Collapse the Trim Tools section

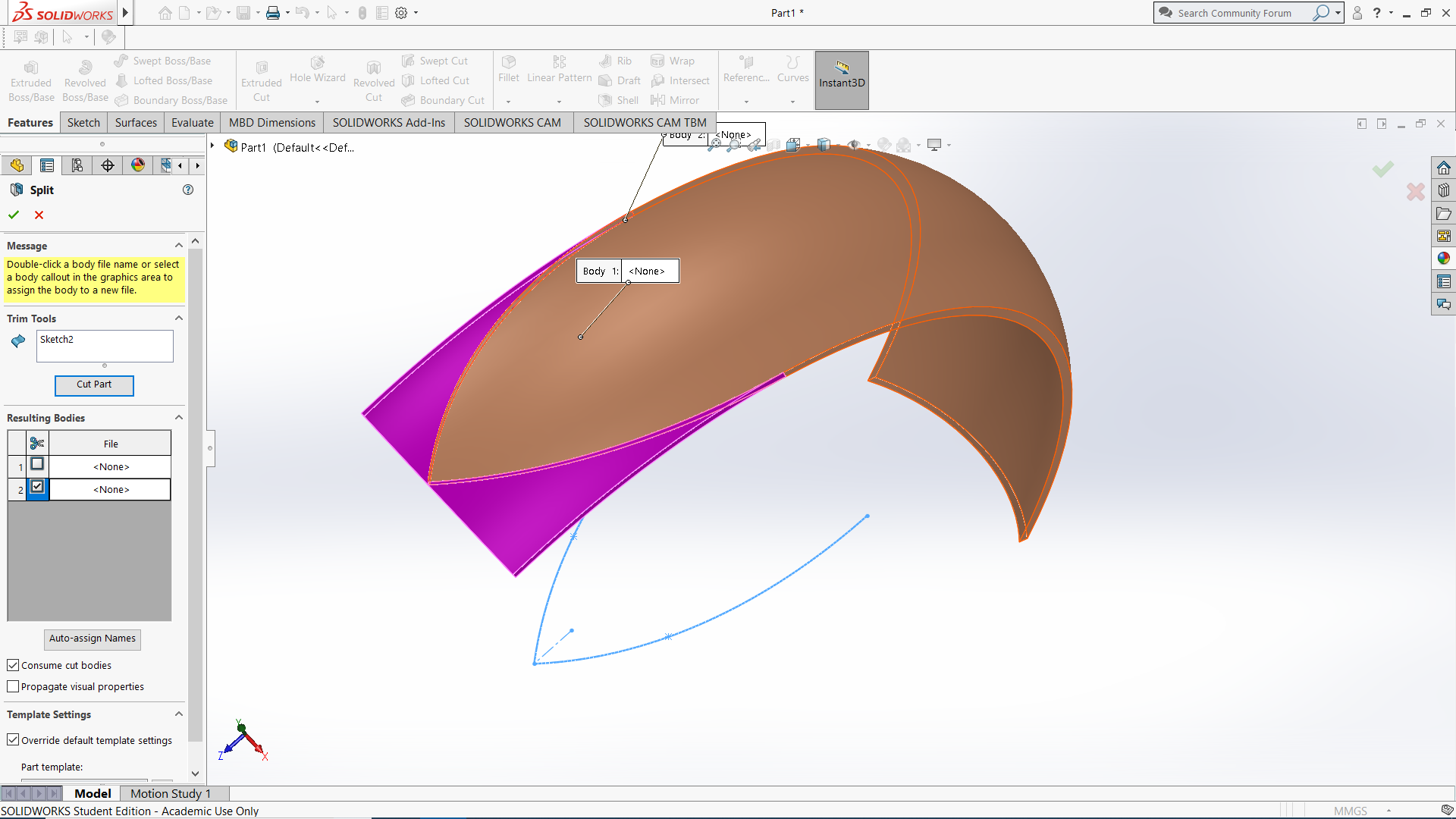179,318
